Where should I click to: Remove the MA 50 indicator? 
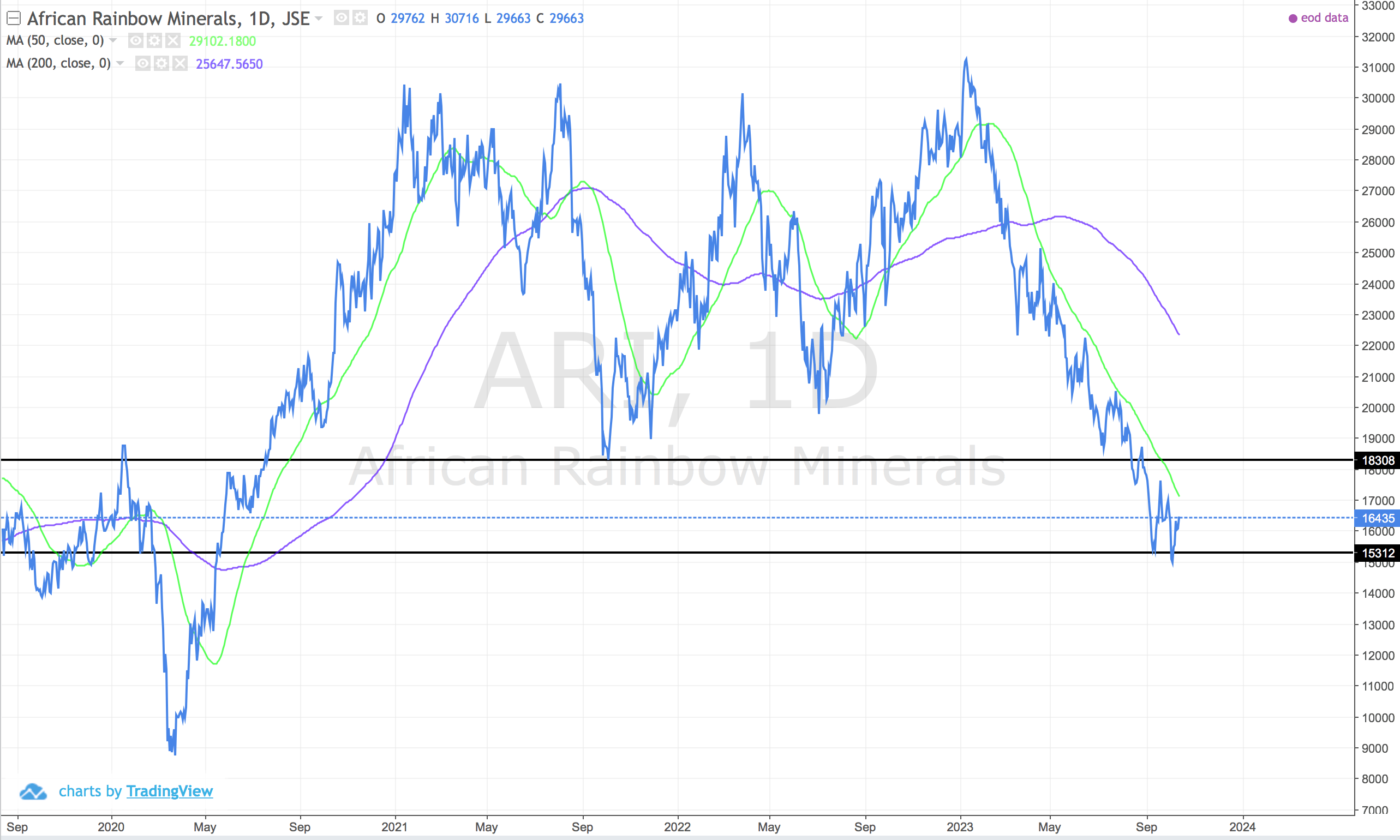point(173,41)
